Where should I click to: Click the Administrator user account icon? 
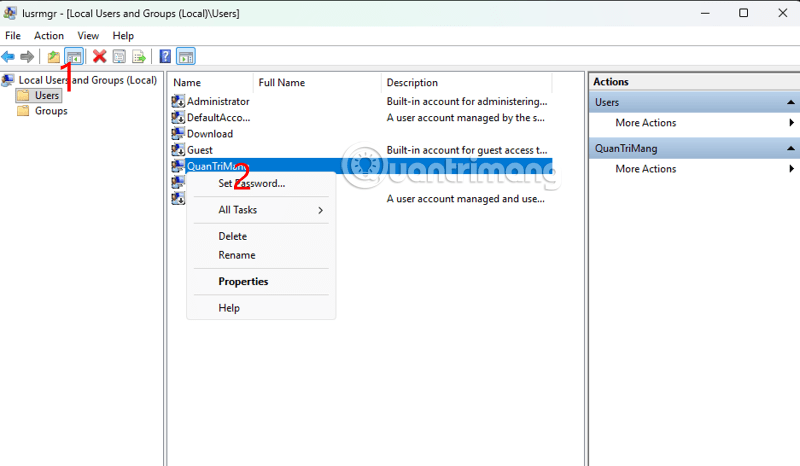click(178, 101)
